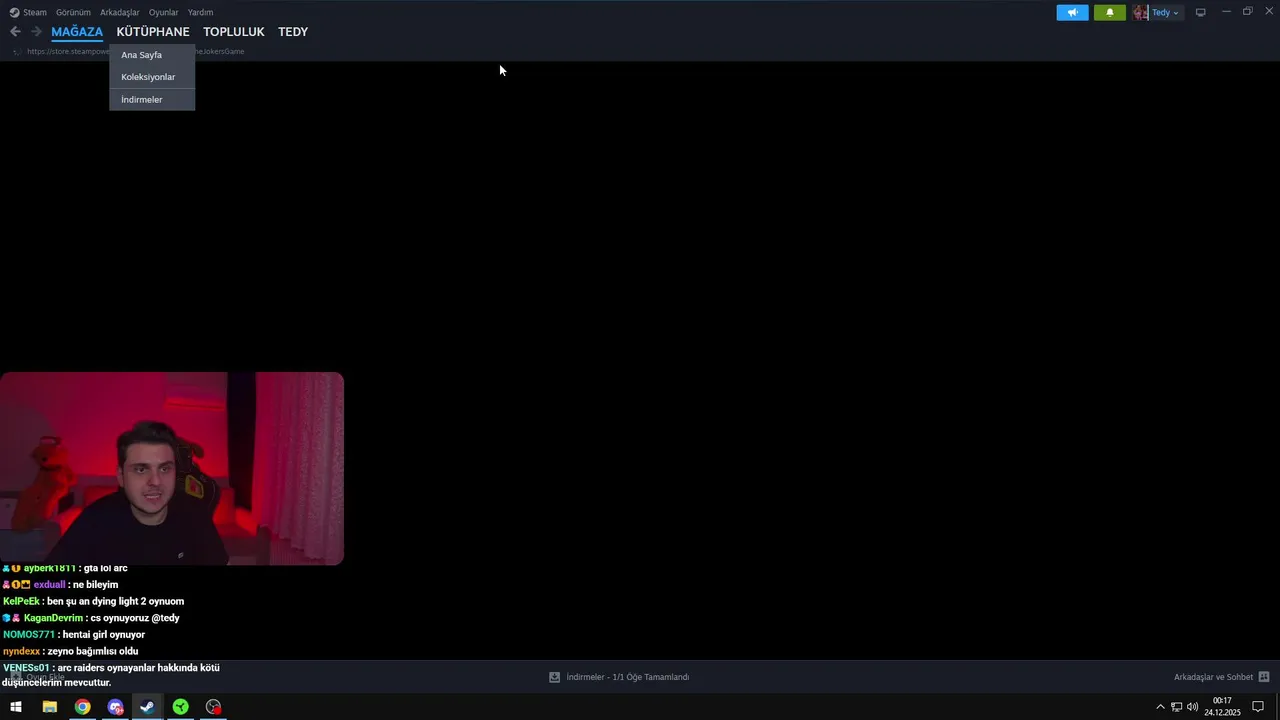Click the webcam overlay video
Screen dimensions: 1280x720
(x=172, y=468)
